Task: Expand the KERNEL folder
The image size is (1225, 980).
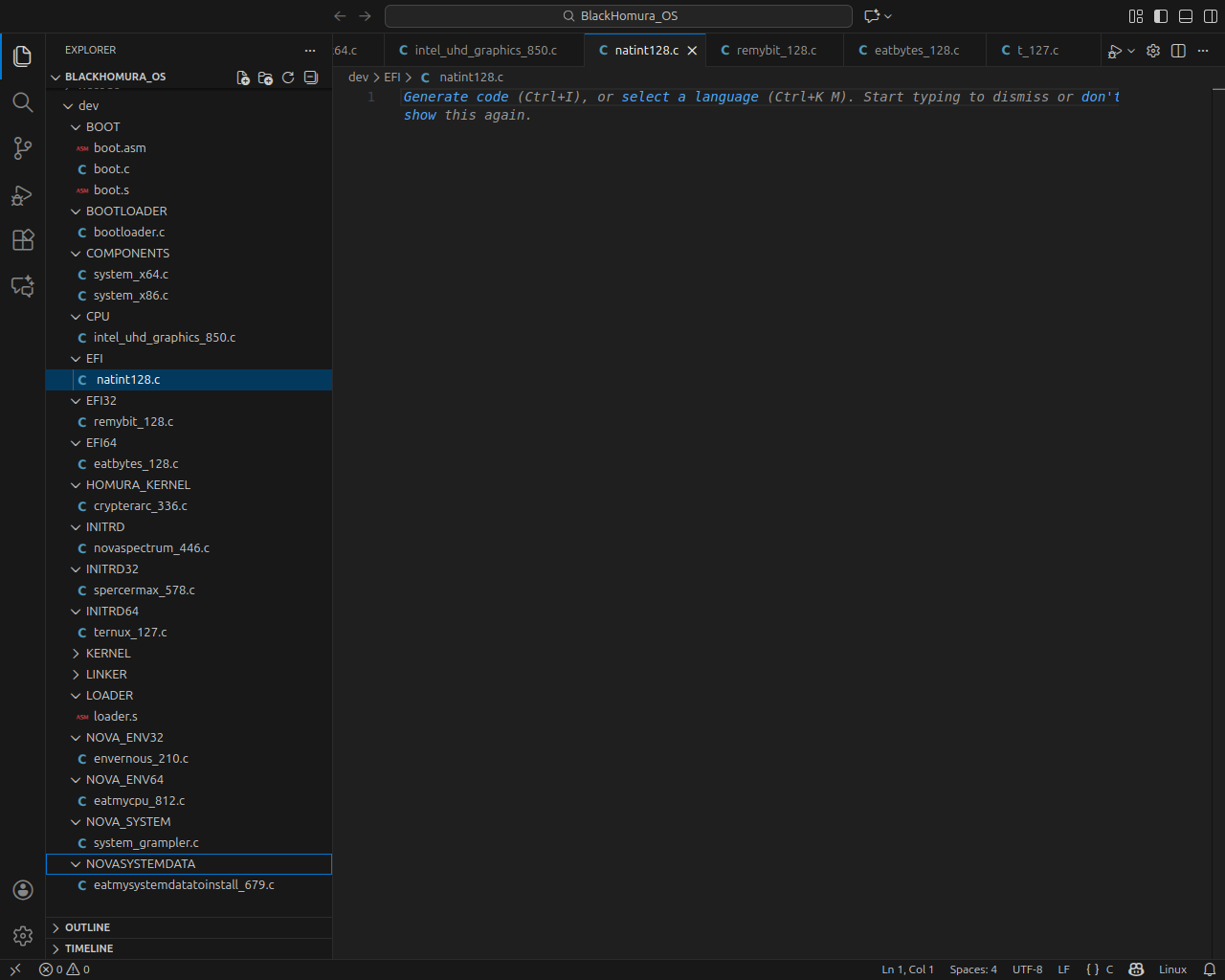Action: [x=107, y=654]
